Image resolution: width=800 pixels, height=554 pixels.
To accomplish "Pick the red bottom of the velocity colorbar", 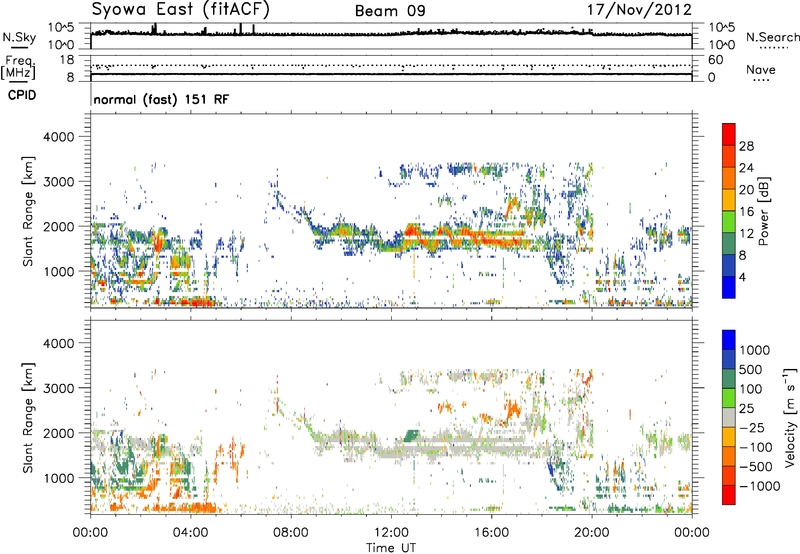I will click(x=729, y=495).
